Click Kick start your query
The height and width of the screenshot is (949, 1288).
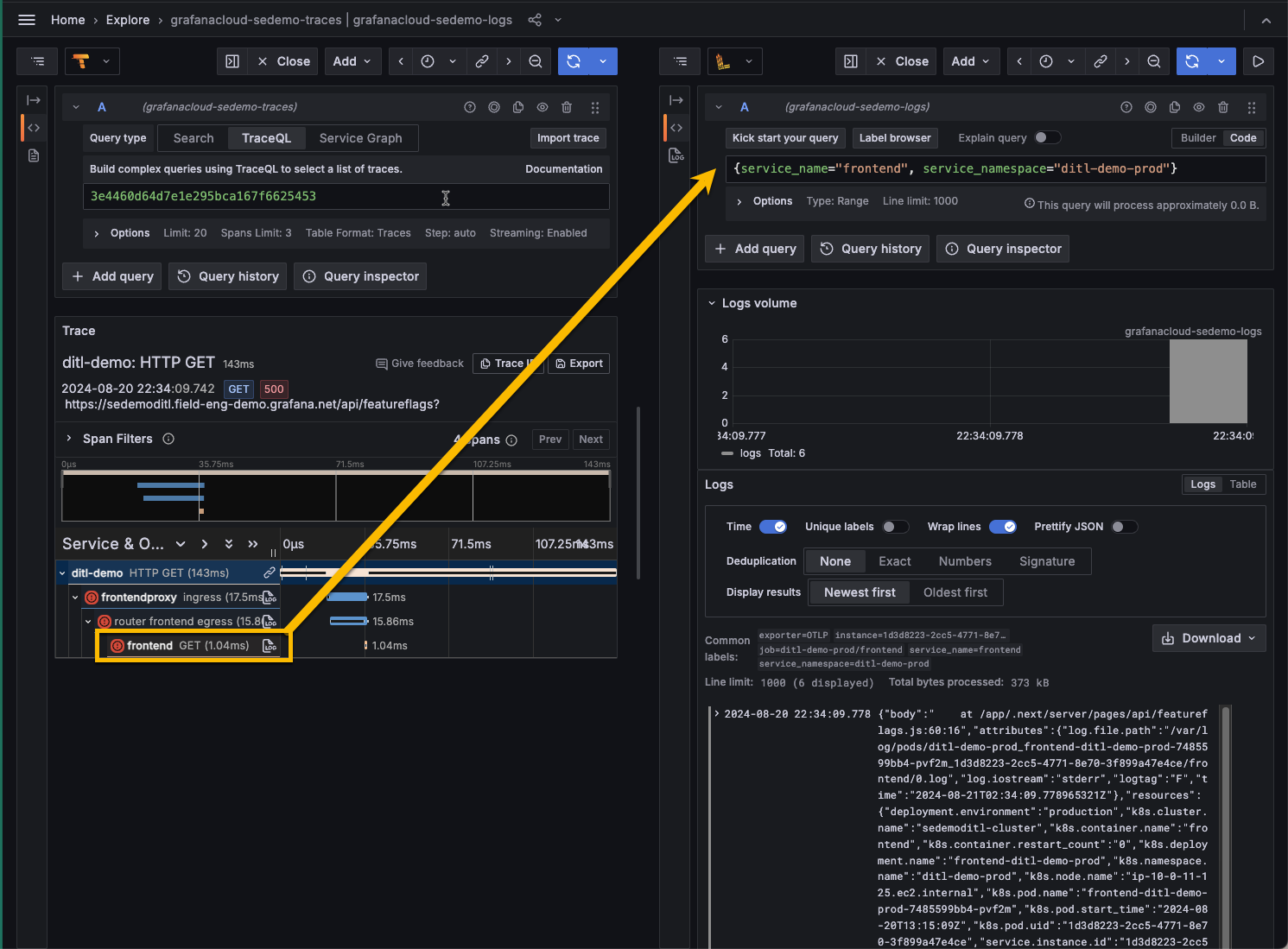[784, 137]
